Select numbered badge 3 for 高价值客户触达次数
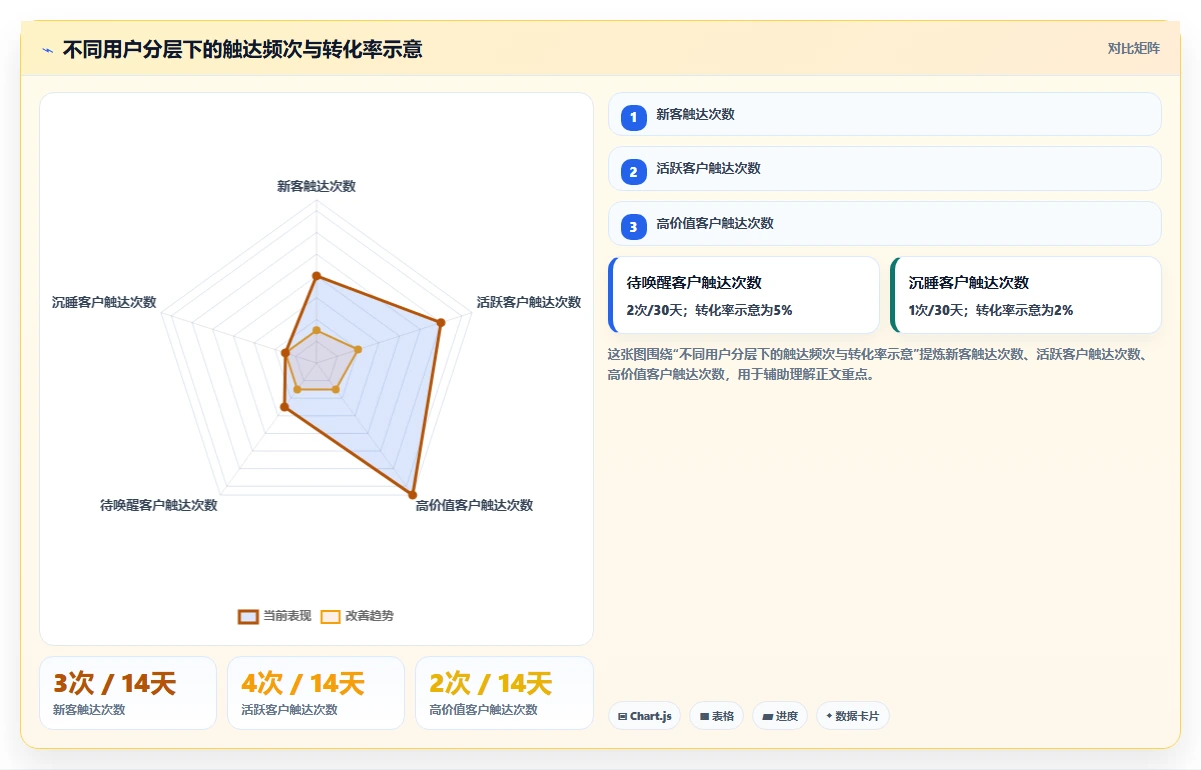Image resolution: width=1201 pixels, height=770 pixels. coord(633,226)
